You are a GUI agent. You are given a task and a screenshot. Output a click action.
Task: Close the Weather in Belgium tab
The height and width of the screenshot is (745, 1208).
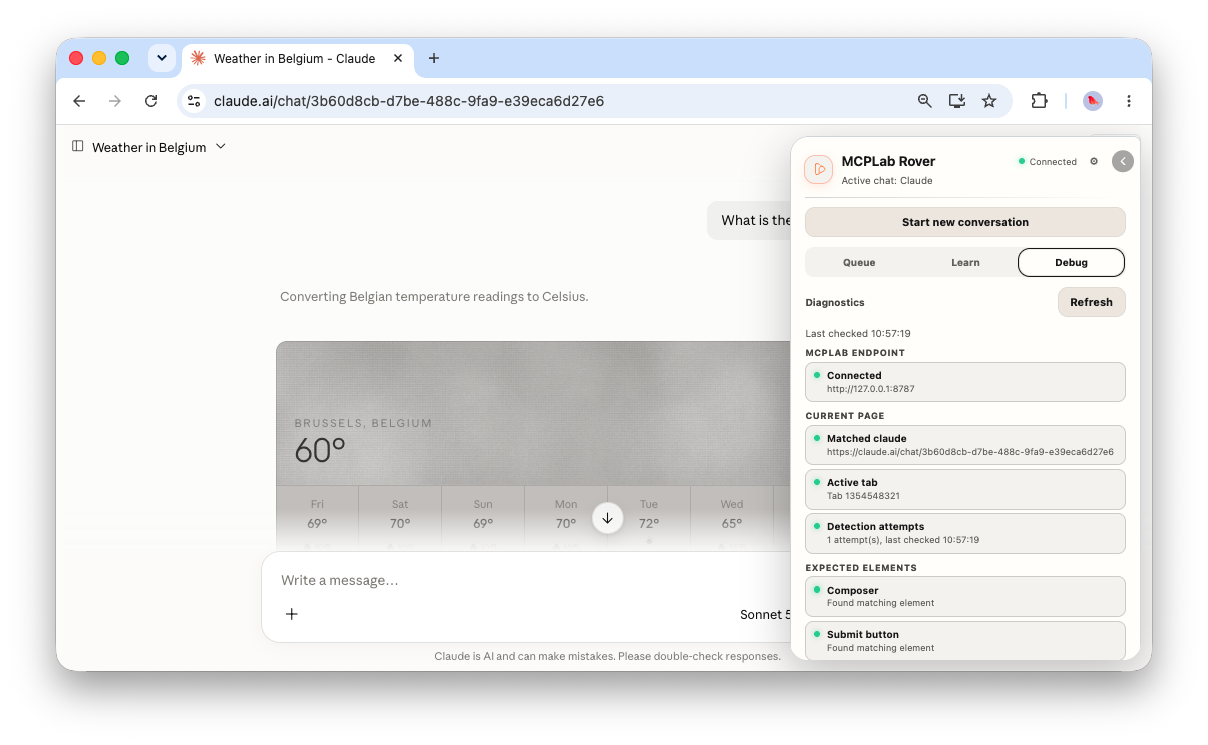click(x=398, y=58)
